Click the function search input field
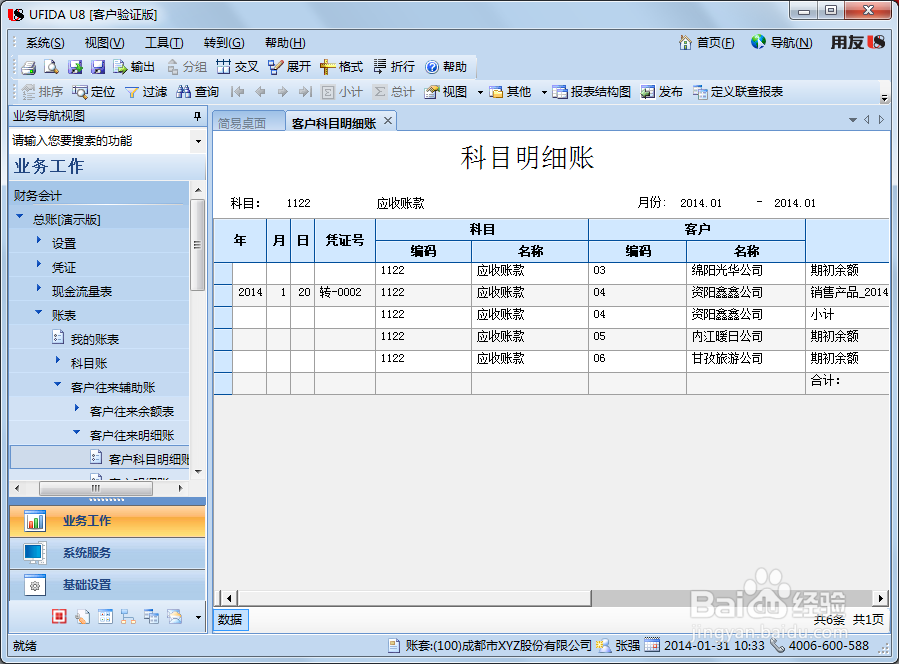This screenshot has width=899, height=664. (x=101, y=141)
